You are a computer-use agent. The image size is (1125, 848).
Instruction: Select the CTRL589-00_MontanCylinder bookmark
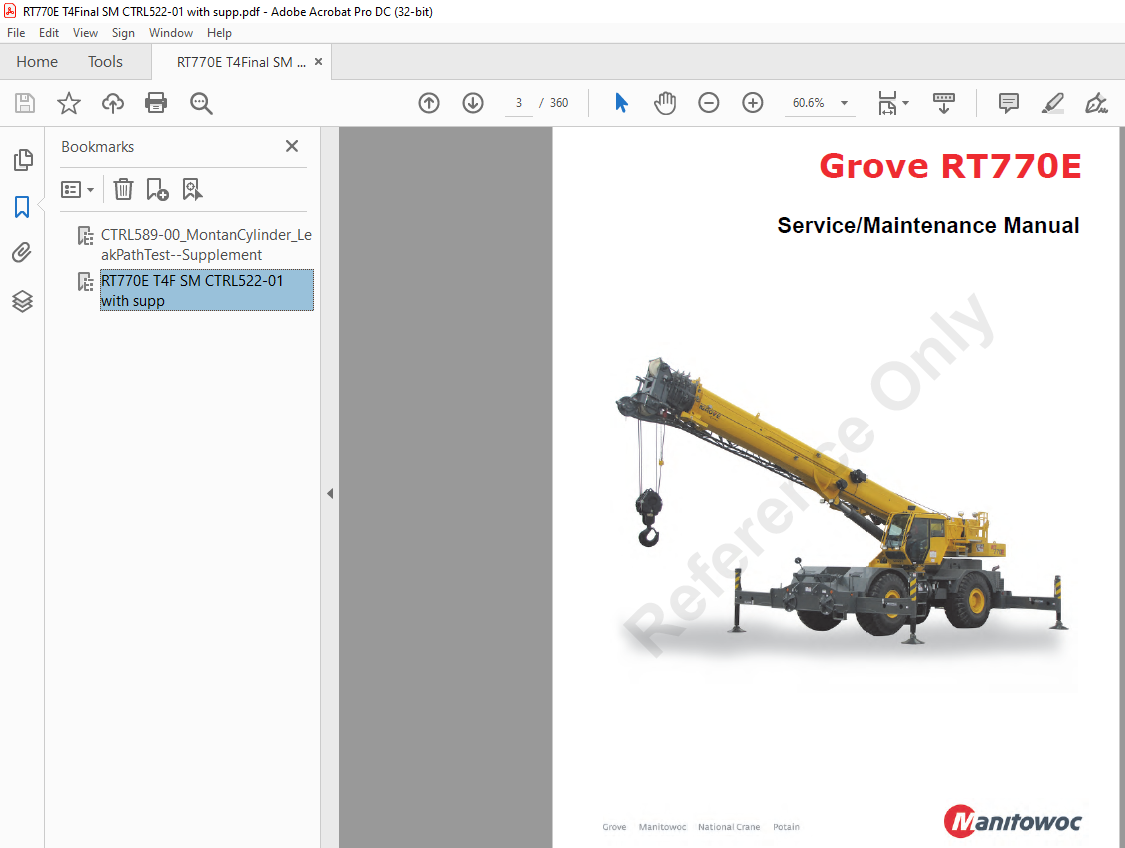[x=206, y=245]
